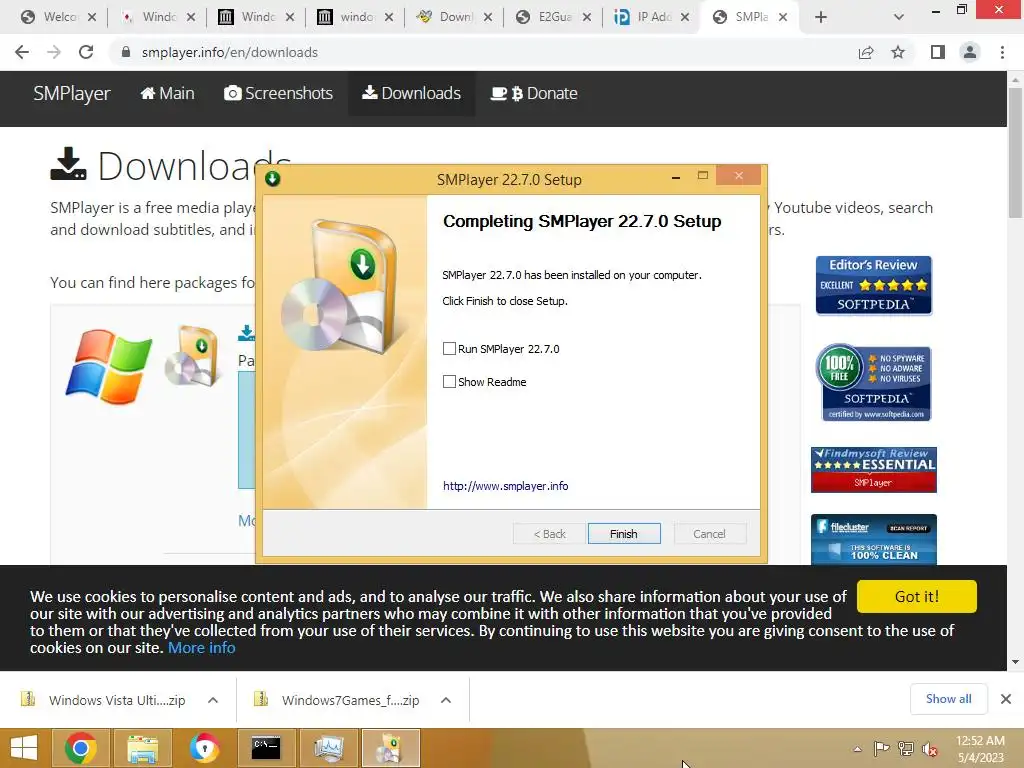Open the Main page in site nav
The height and width of the screenshot is (768, 1024).
coord(168,93)
